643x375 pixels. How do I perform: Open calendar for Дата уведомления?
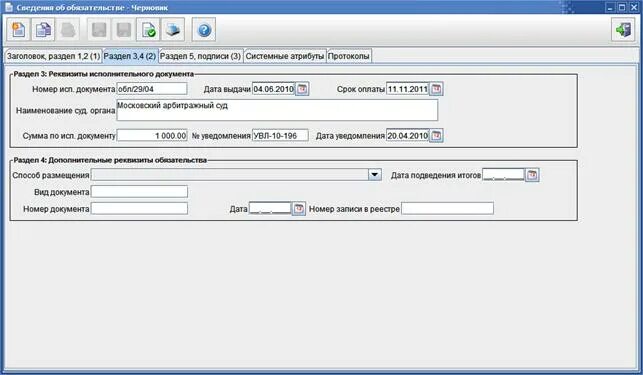[436, 135]
